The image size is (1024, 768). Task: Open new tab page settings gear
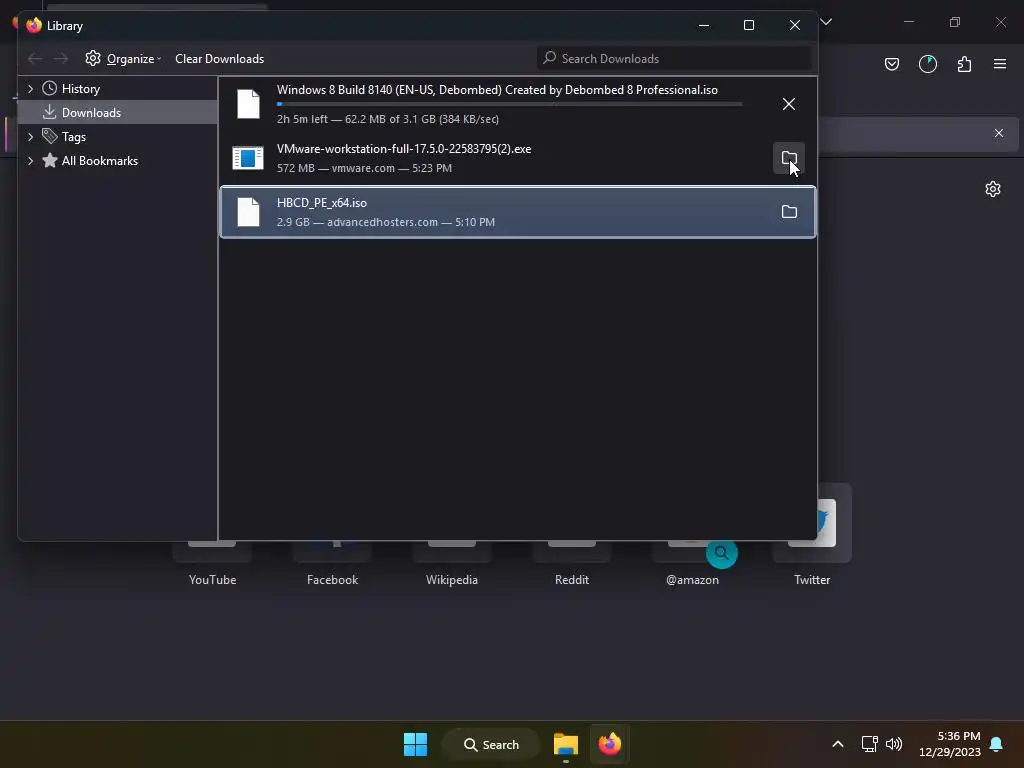[x=993, y=189]
